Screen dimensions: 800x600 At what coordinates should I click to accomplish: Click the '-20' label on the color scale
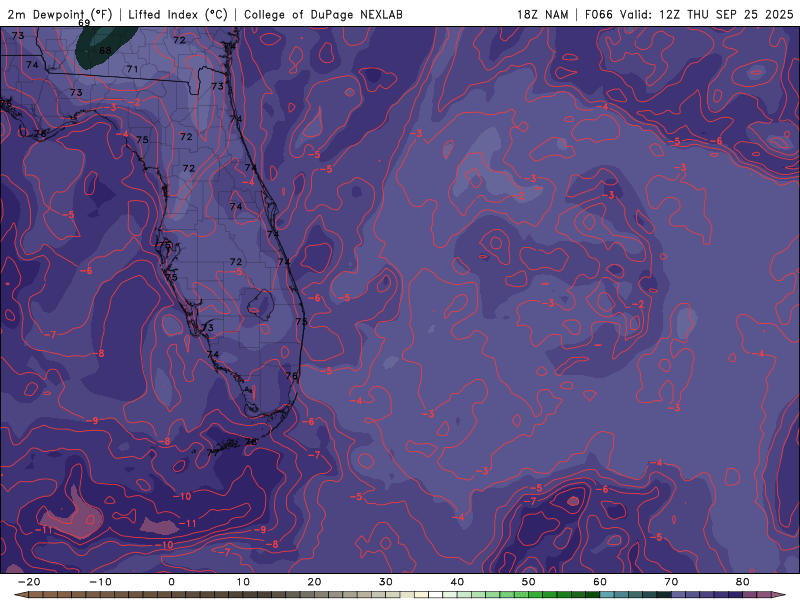tap(29, 582)
